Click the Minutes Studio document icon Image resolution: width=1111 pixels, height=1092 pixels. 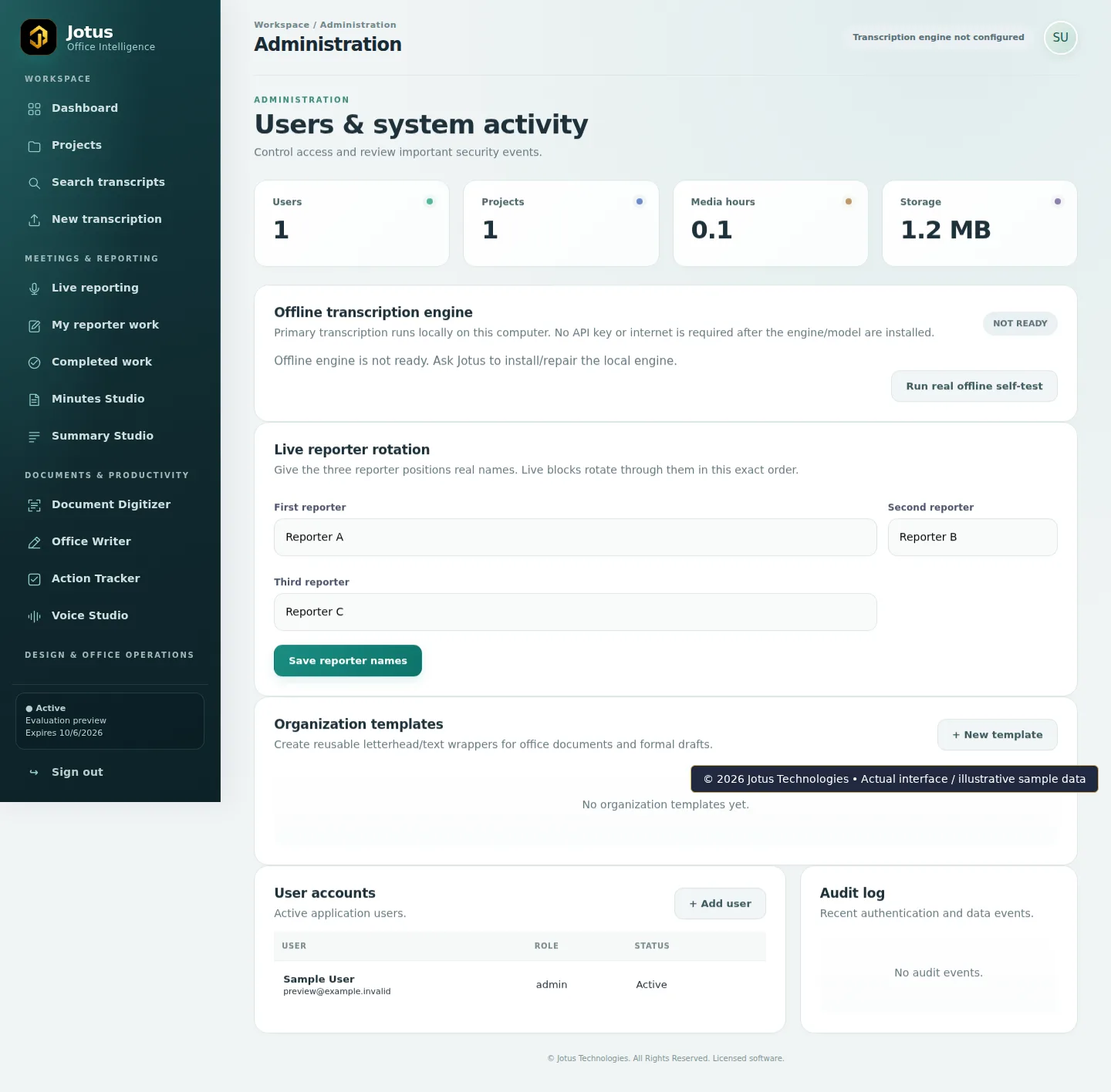(x=34, y=399)
